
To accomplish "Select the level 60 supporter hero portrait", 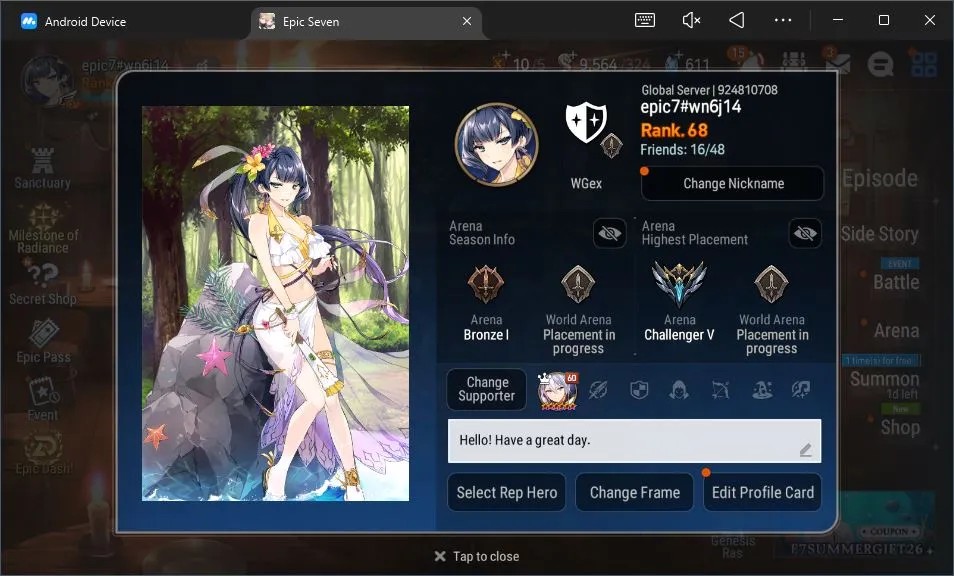I will [x=557, y=390].
